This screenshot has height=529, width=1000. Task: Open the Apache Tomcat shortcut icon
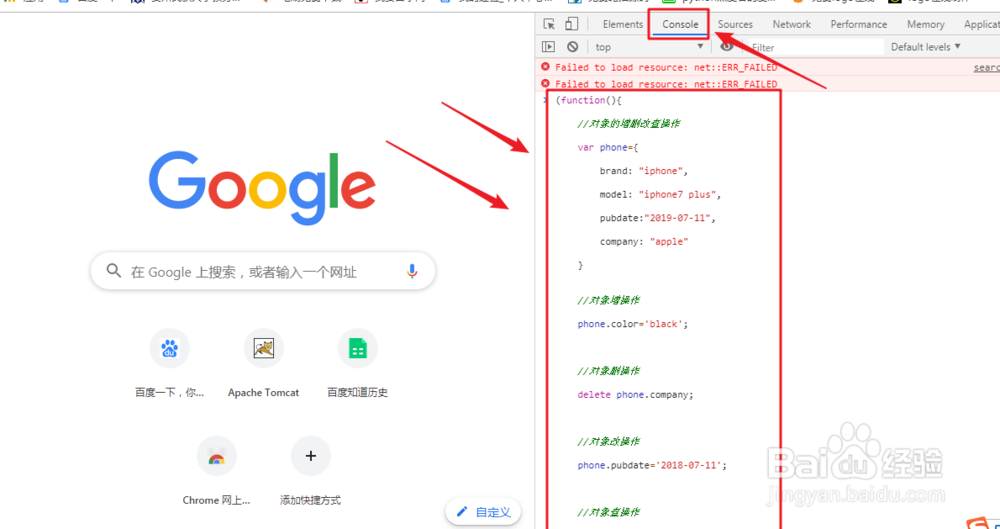[x=263, y=348]
